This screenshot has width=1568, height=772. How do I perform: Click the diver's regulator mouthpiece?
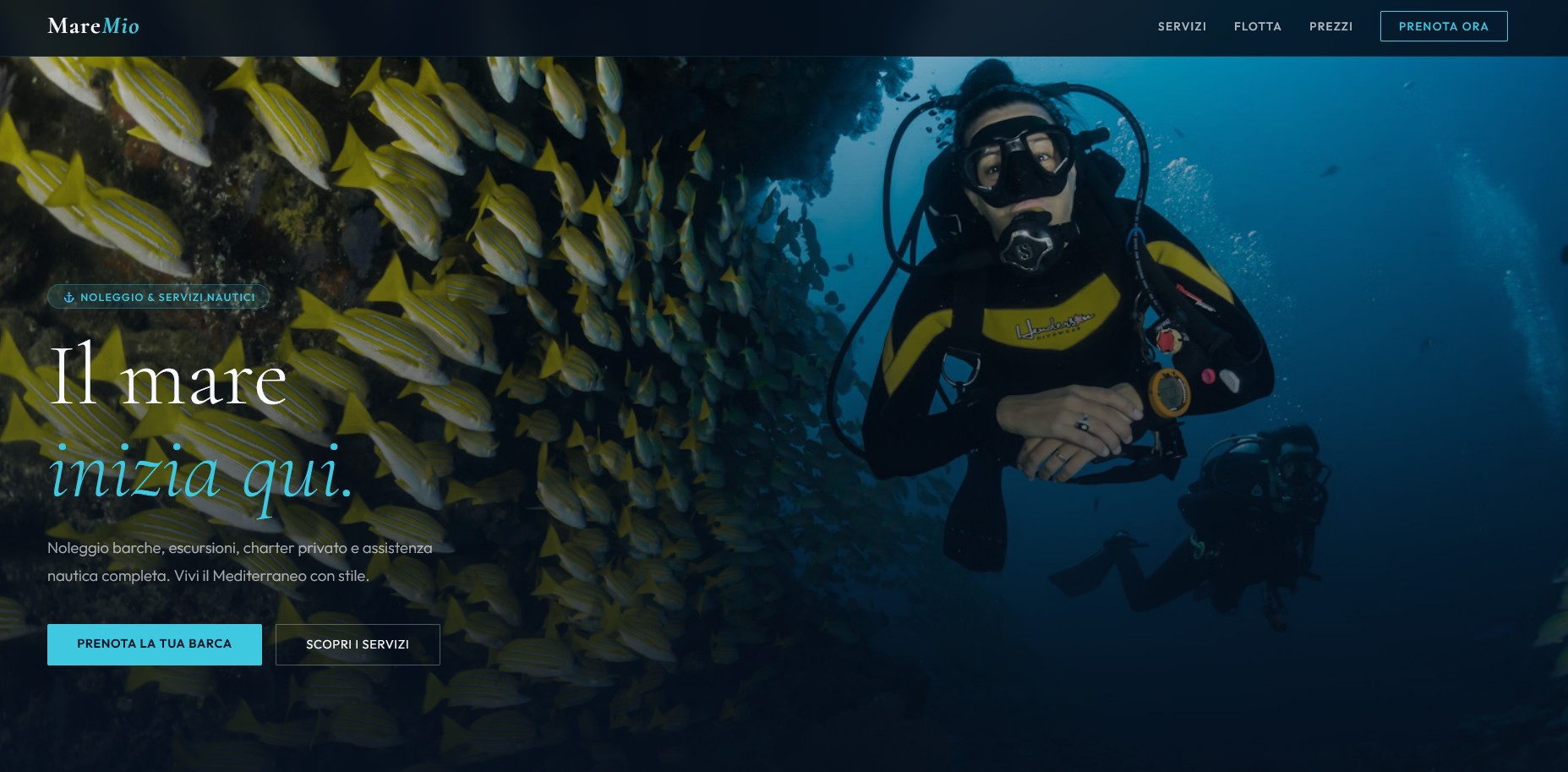click(1025, 243)
